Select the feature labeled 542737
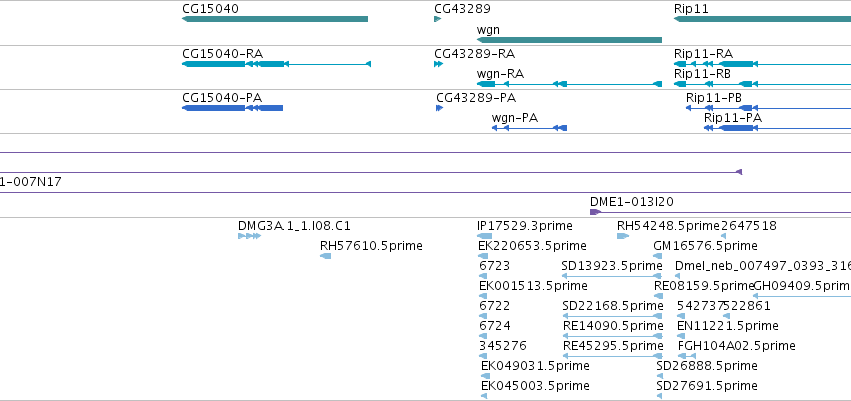Screen dimensions: 851x401 click(681, 316)
